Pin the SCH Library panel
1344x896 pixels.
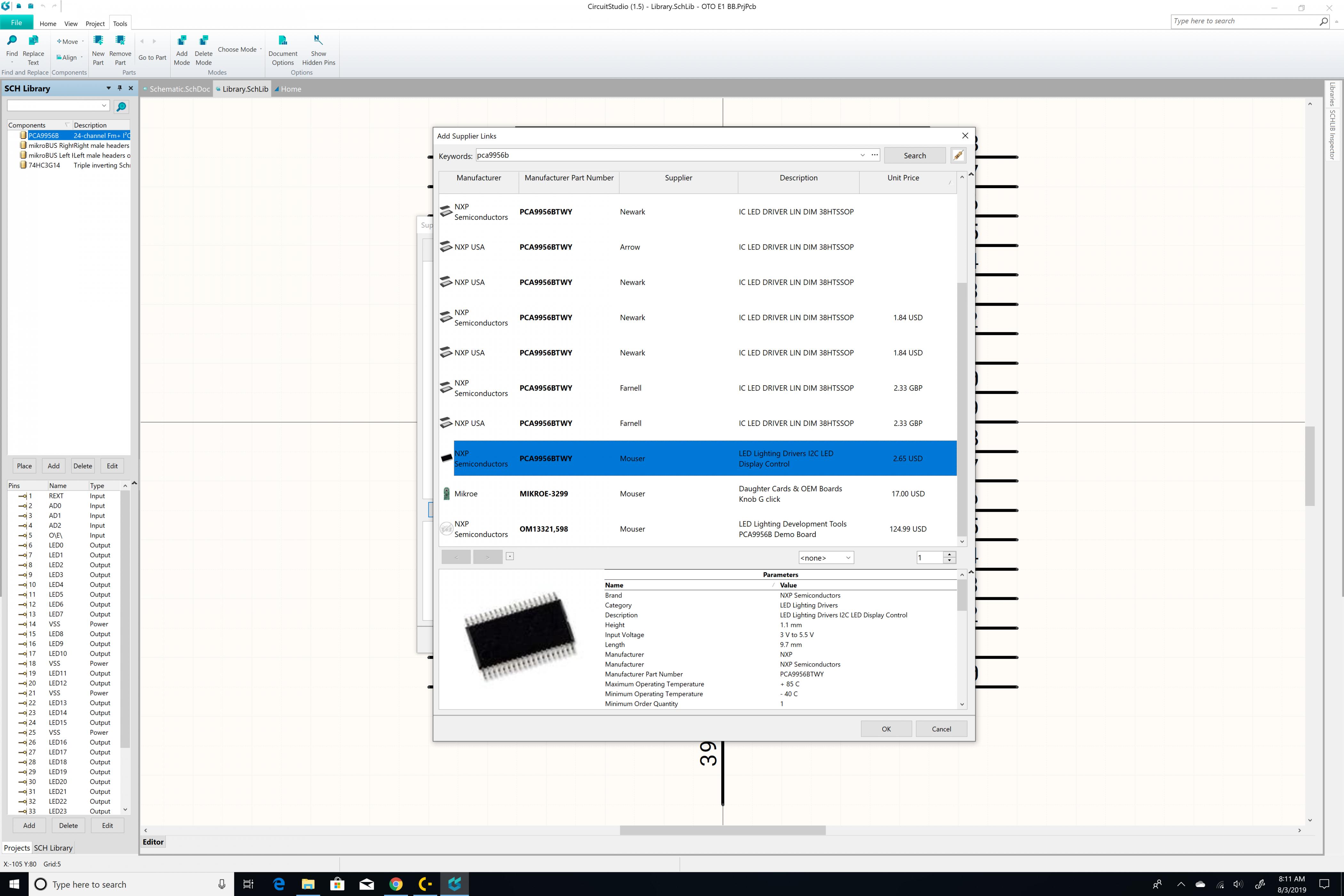(x=119, y=88)
